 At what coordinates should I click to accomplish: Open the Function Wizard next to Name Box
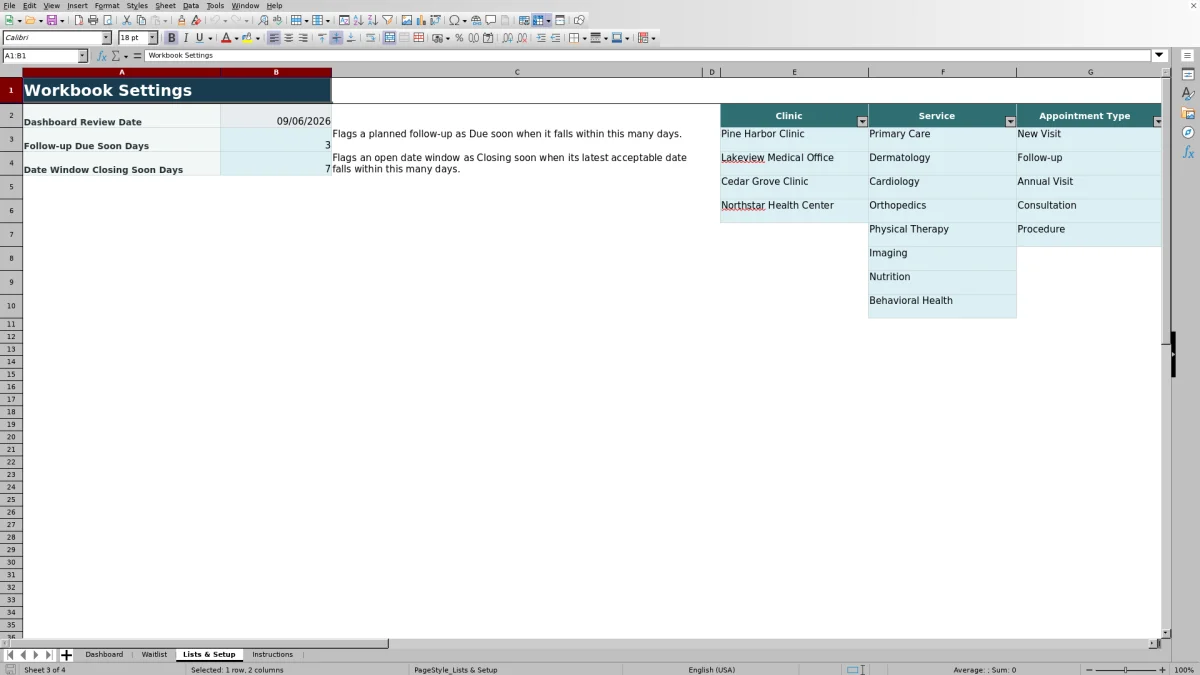101,56
